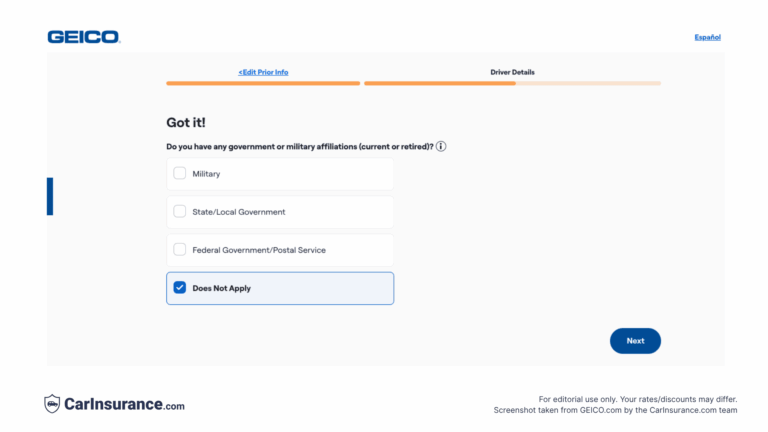Click the info icon beside the affiliations question
Image resolution: width=768 pixels, height=432 pixels.
(x=441, y=146)
